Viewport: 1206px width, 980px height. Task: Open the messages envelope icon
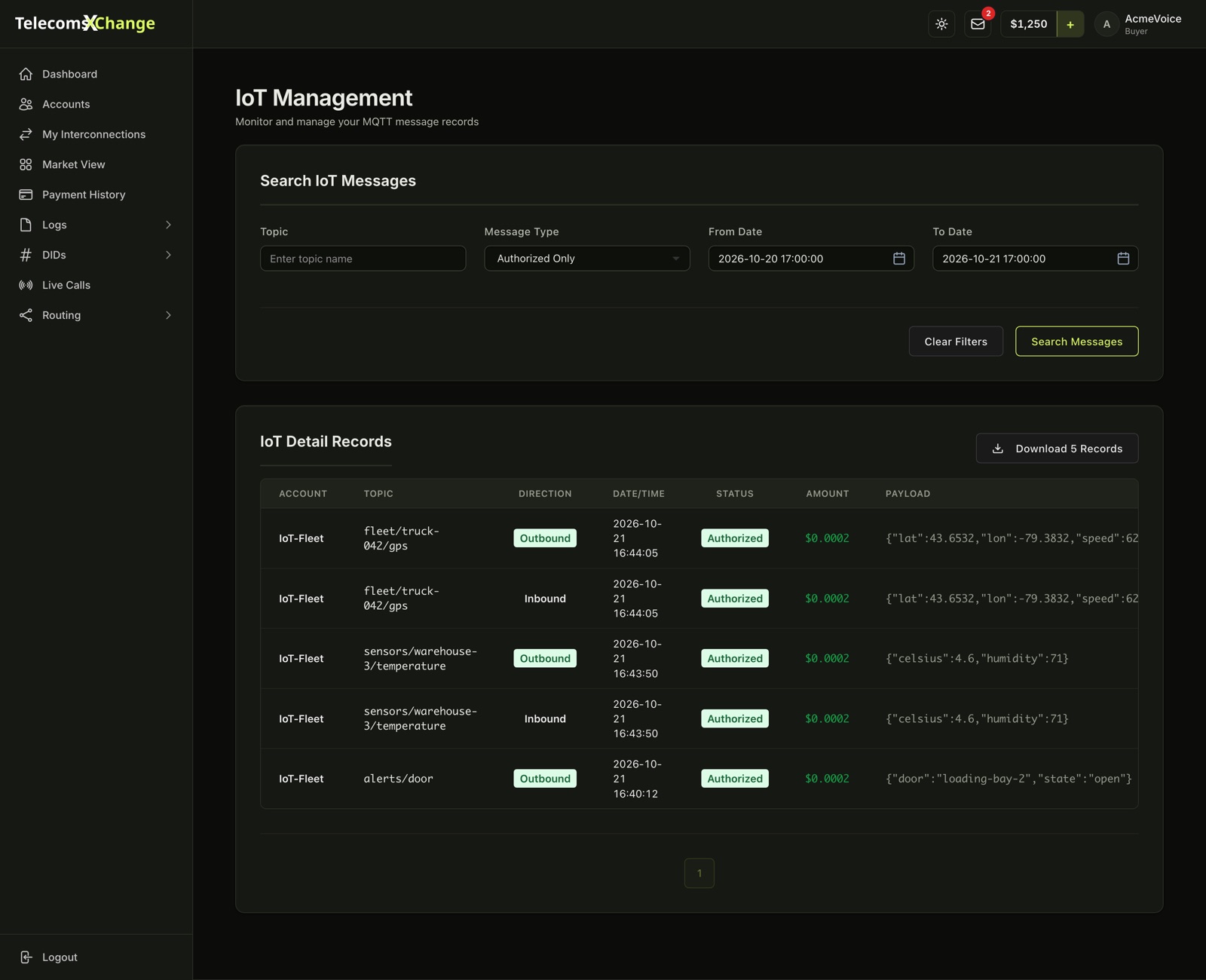978,24
